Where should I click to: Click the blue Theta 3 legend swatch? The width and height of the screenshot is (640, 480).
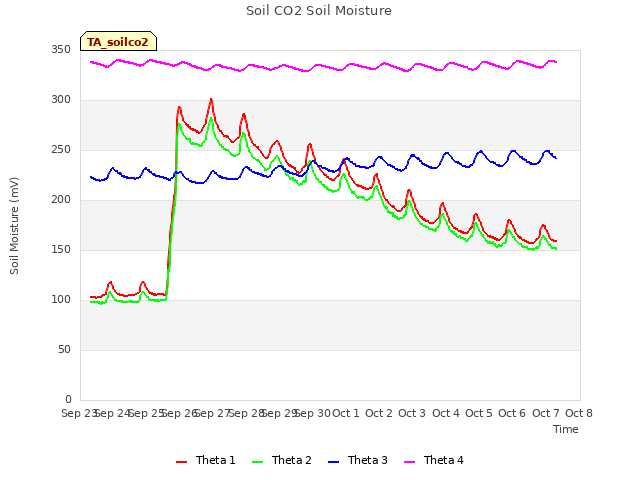(333, 462)
